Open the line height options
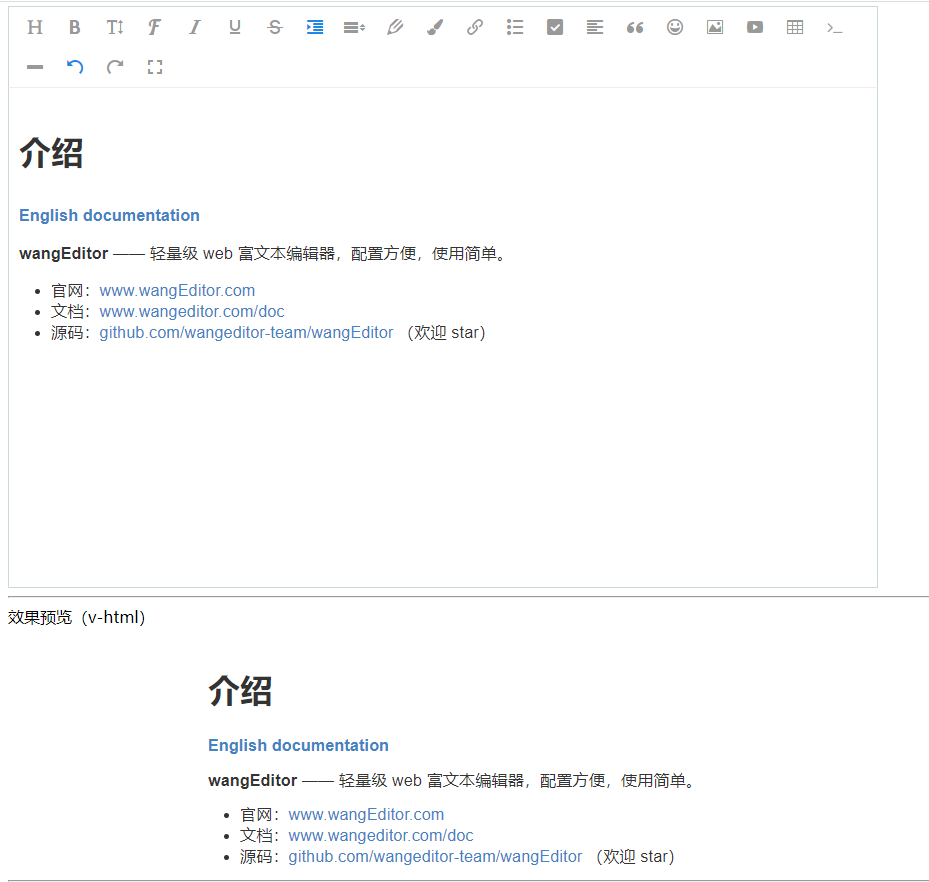The height and width of the screenshot is (882, 929). point(354,27)
